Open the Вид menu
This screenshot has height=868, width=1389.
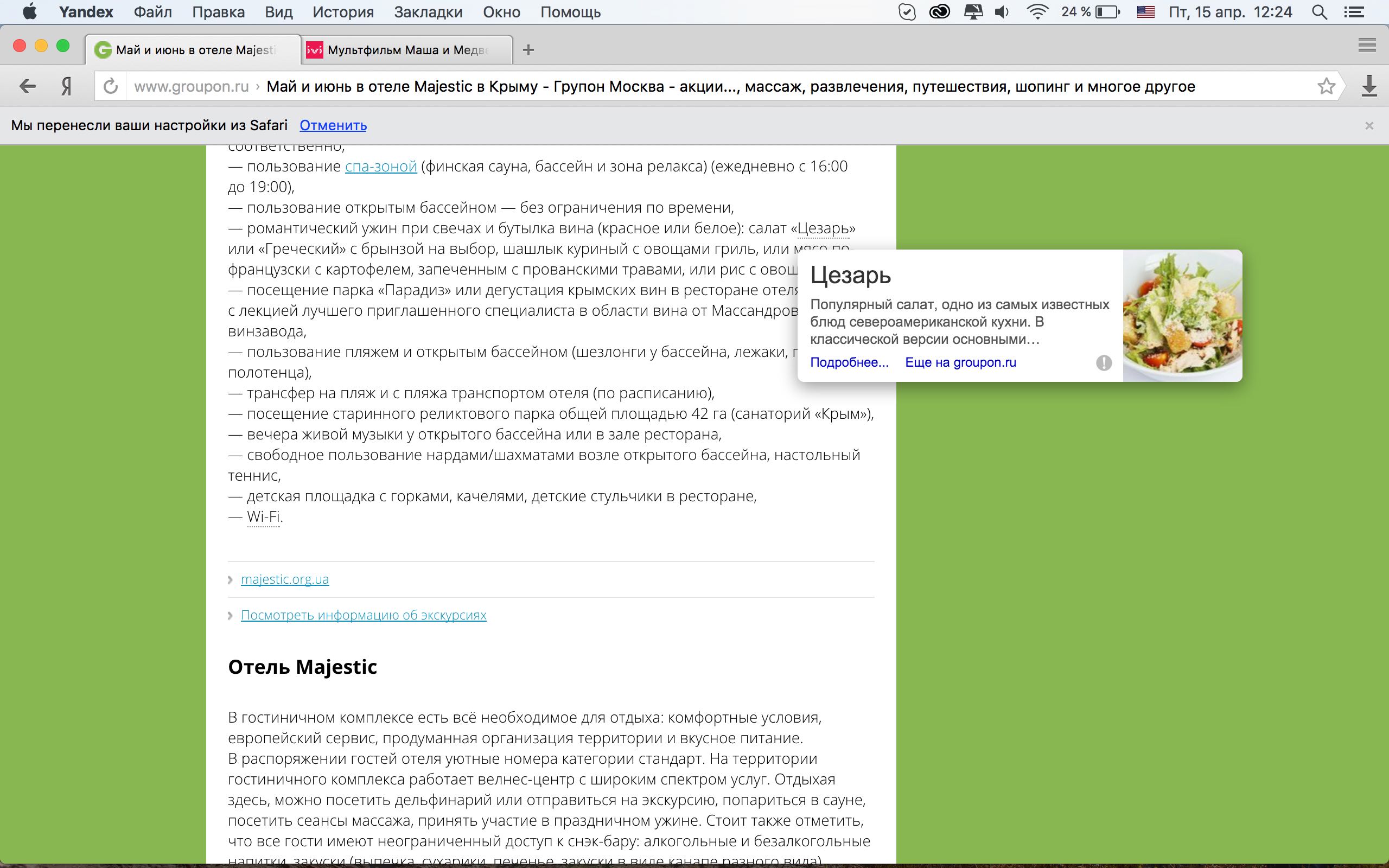[x=279, y=12]
